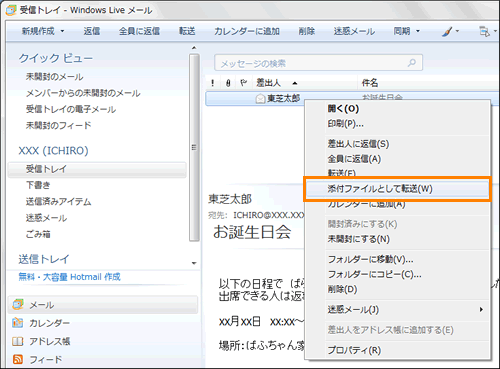Click the カレンダーに追加 toolbar button

point(247,31)
